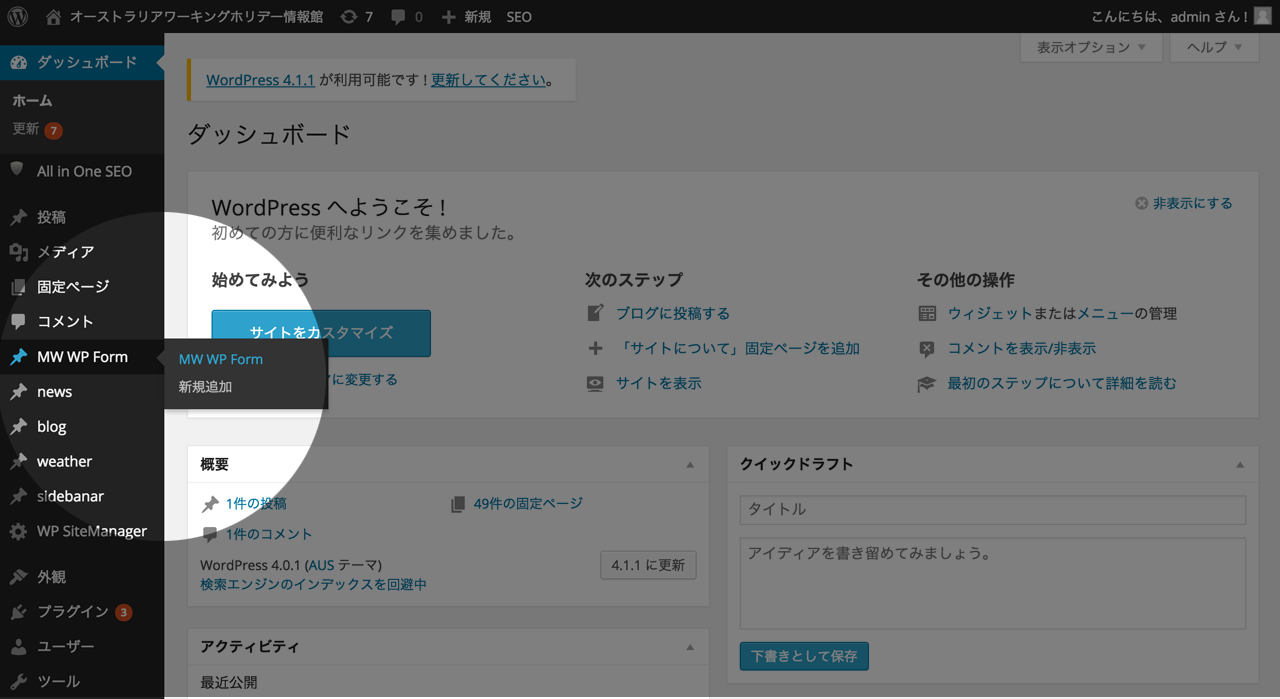Focus the タイトル quick draft field

pos(993,509)
